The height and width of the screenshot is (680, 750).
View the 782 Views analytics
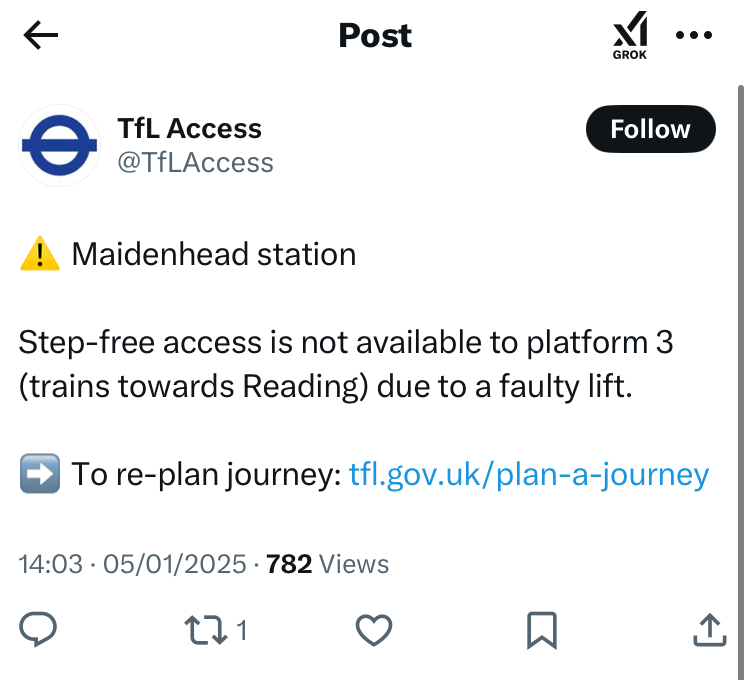click(x=327, y=564)
